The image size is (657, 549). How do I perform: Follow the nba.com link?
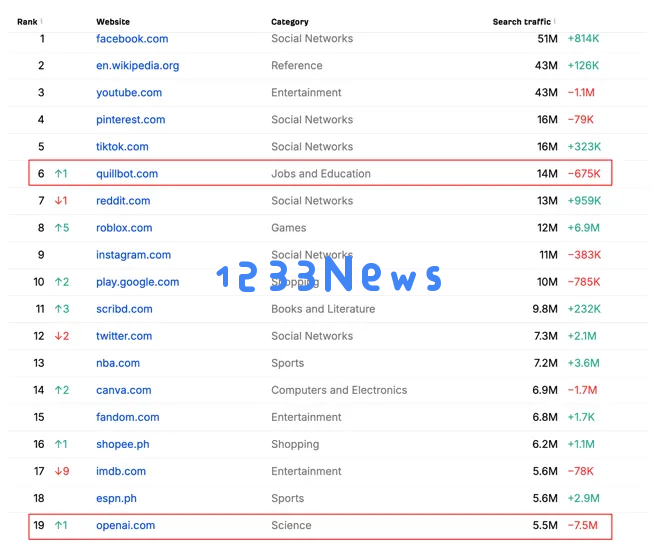118,363
